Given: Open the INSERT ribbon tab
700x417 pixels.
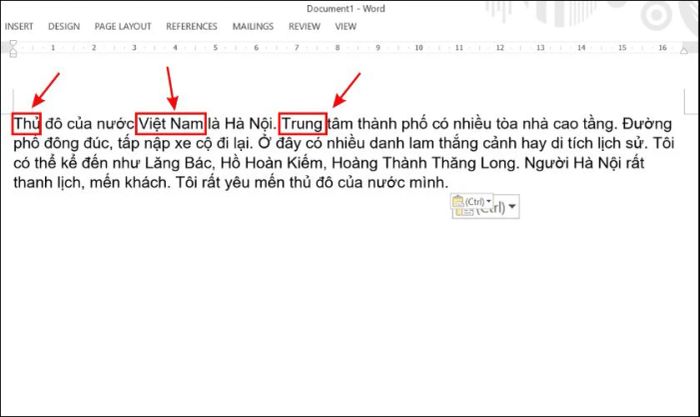Looking at the screenshot, I should pos(19,26).
